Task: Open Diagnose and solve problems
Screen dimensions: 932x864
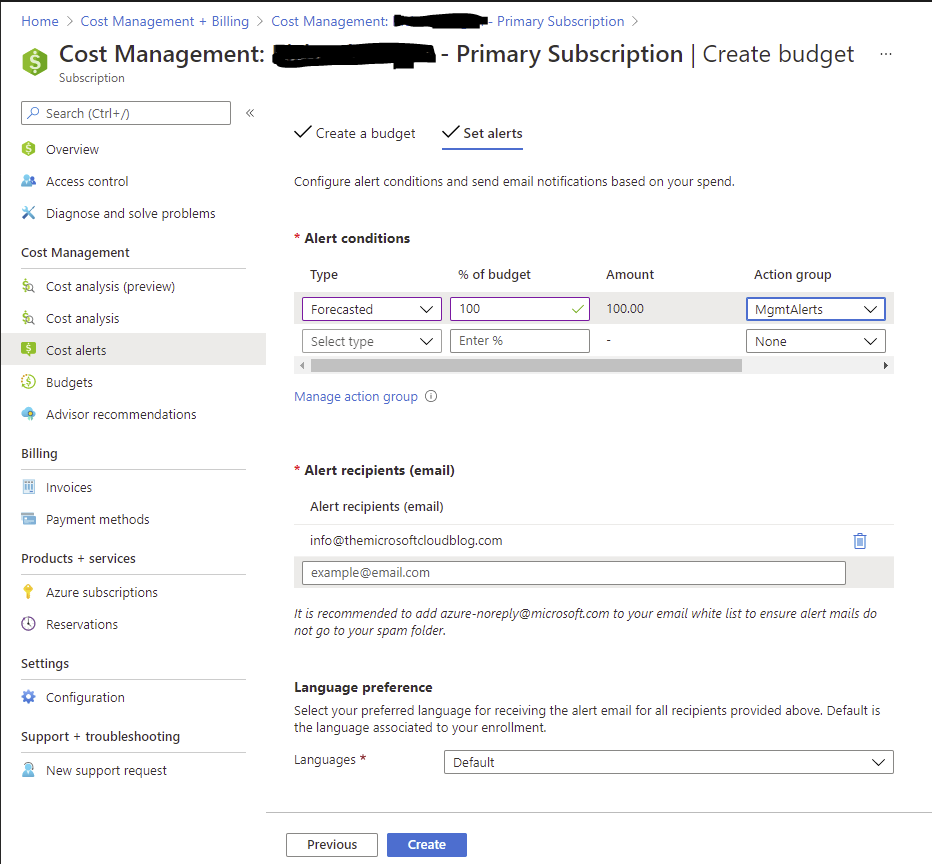Action: pyautogui.click(x=130, y=213)
